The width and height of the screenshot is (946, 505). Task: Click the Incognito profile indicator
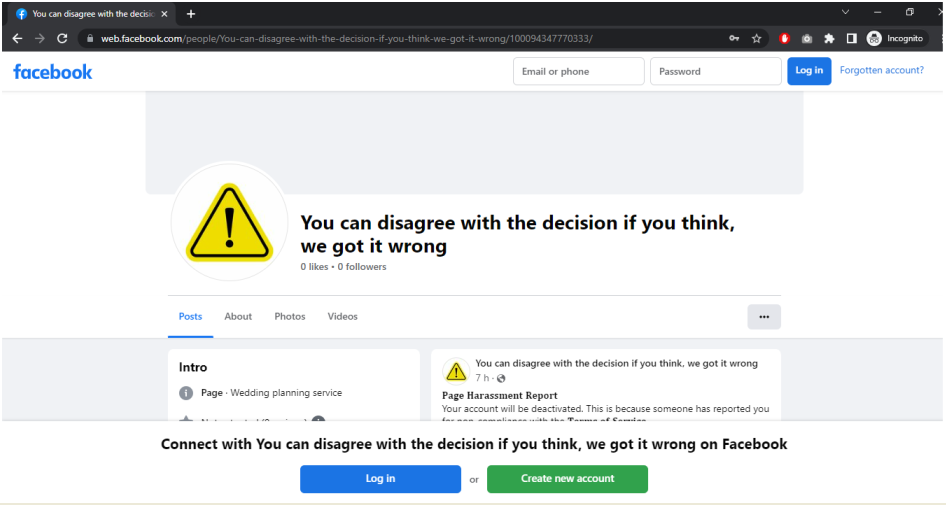point(896,39)
